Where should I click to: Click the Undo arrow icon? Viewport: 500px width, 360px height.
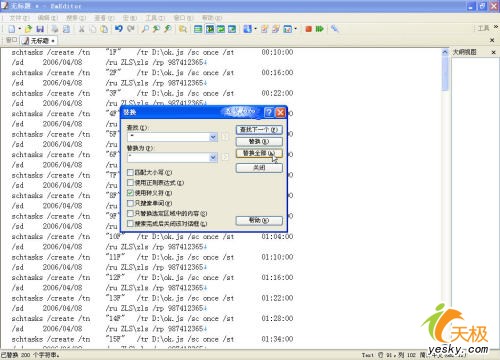point(119,29)
